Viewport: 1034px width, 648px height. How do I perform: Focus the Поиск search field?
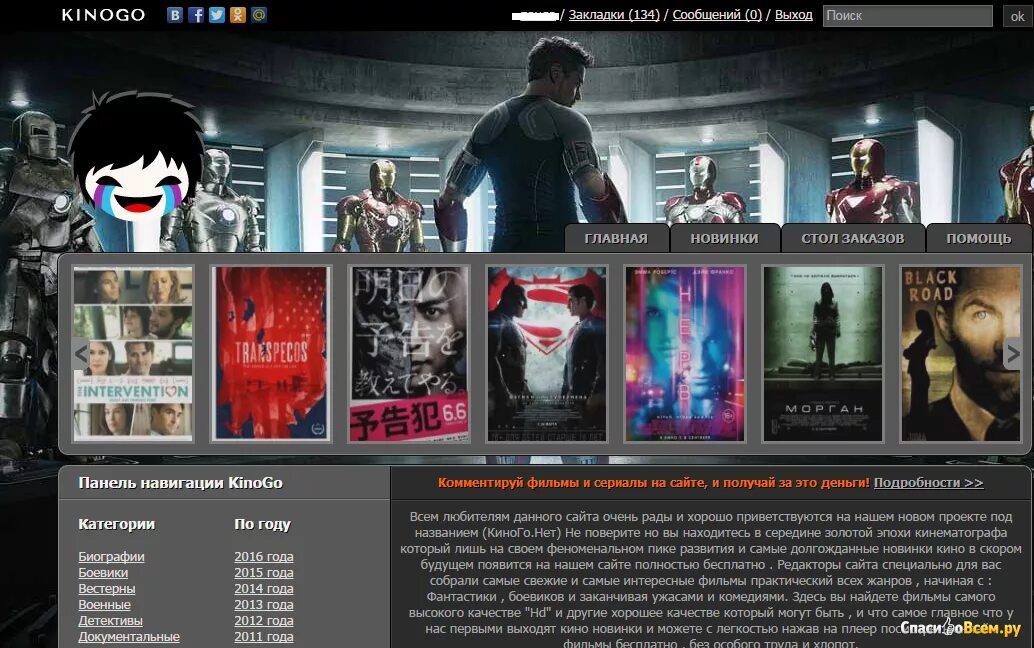point(907,16)
